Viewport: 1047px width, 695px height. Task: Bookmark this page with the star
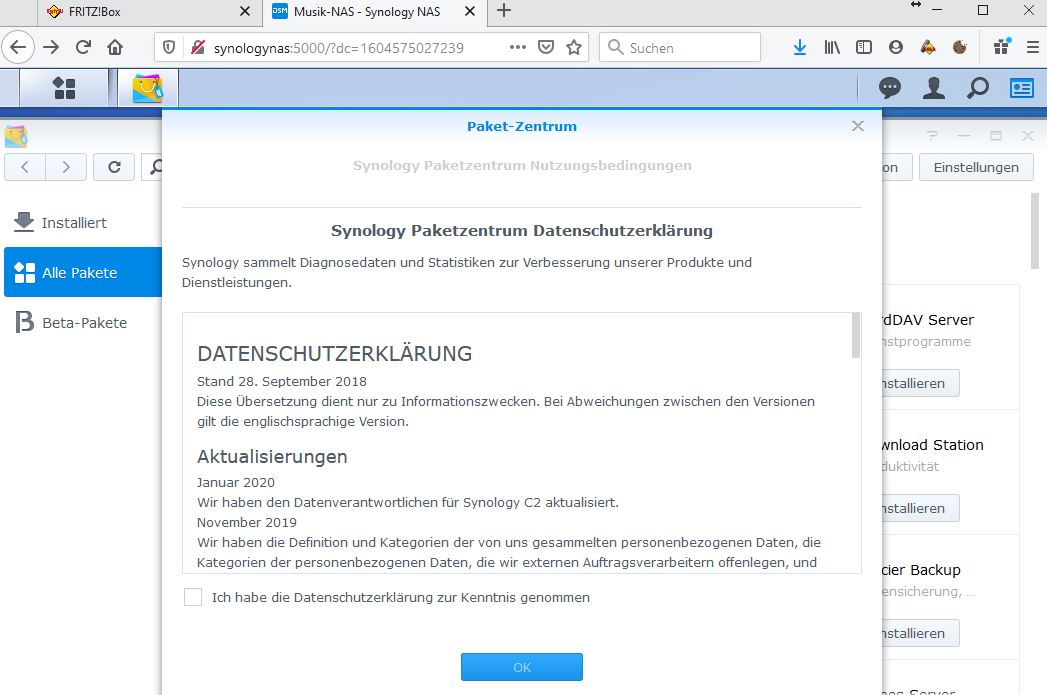[574, 47]
